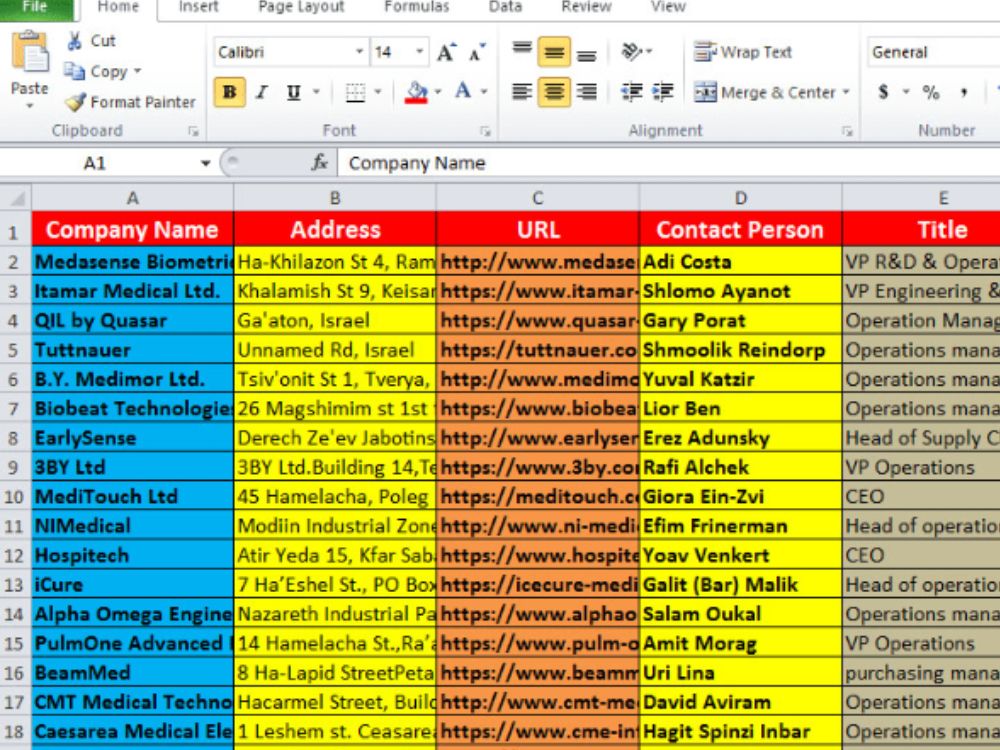This screenshot has height=750, width=1000.
Task: Apply cell borders icon
Action: click(x=355, y=92)
